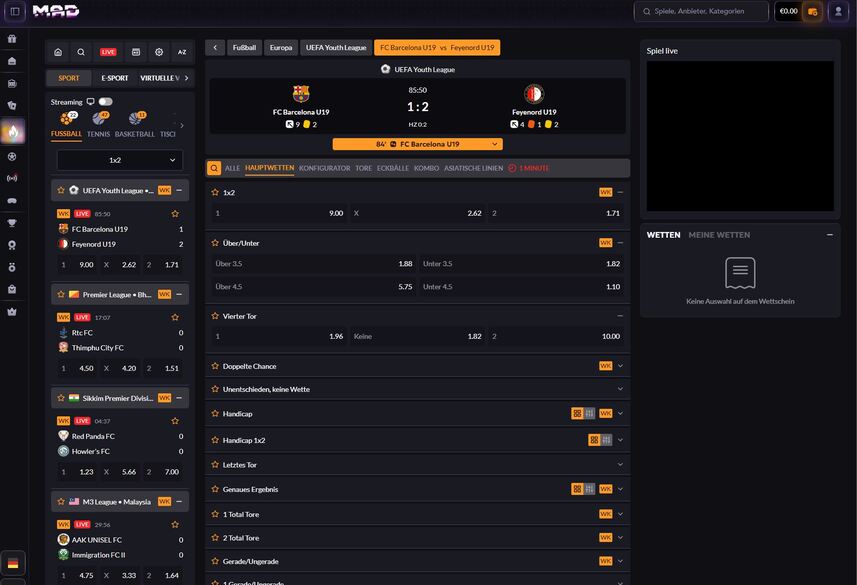Open user profile icon
857x585 pixels.
tap(838, 11)
